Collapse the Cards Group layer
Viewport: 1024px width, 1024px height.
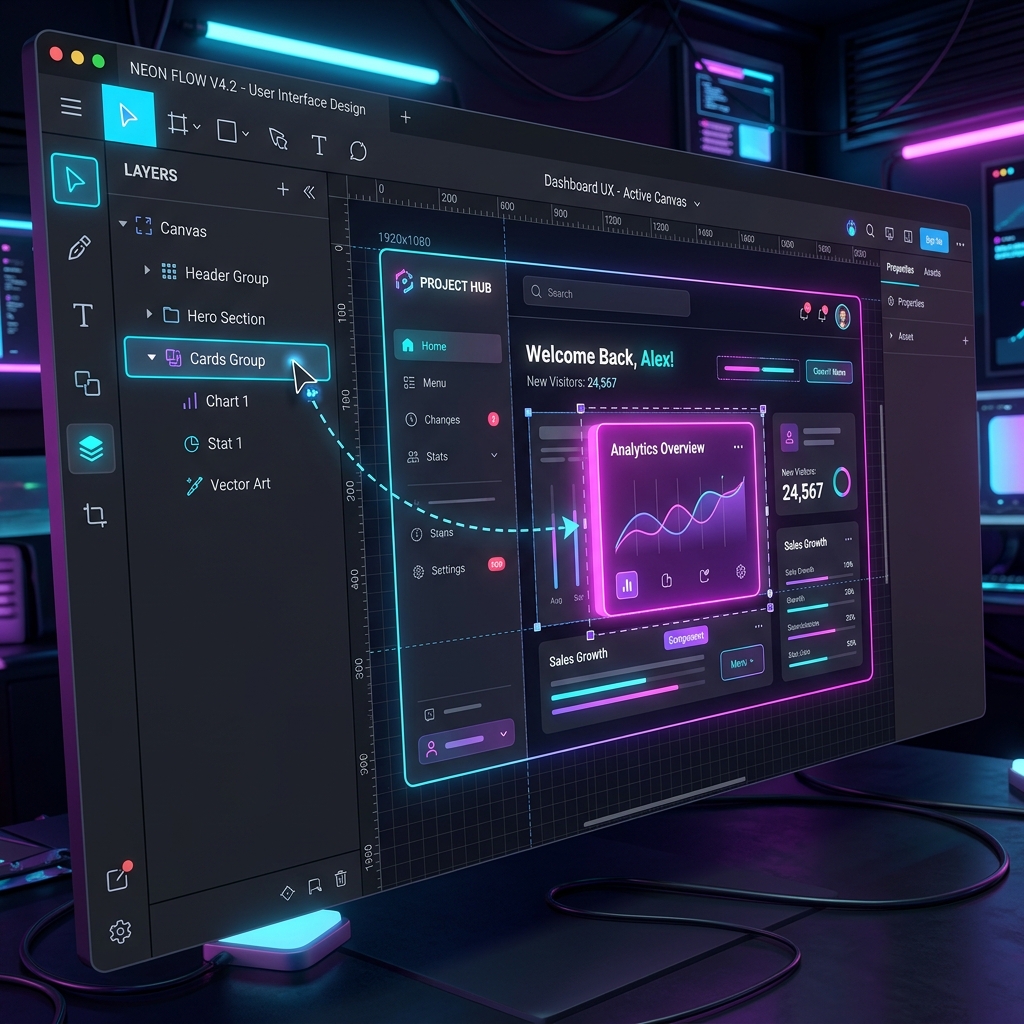click(x=152, y=357)
